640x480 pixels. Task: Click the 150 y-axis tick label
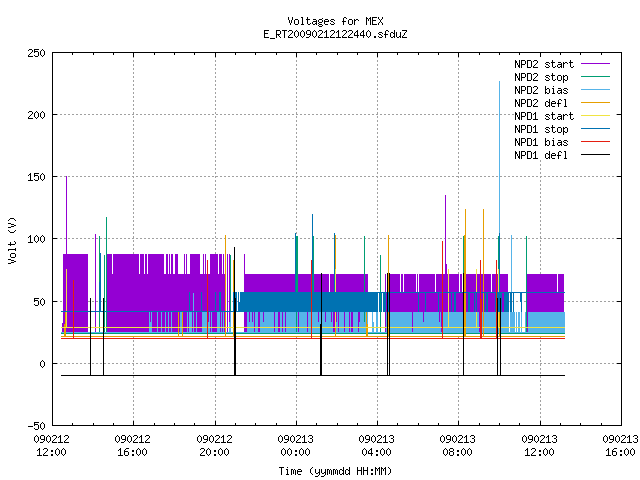point(36,177)
